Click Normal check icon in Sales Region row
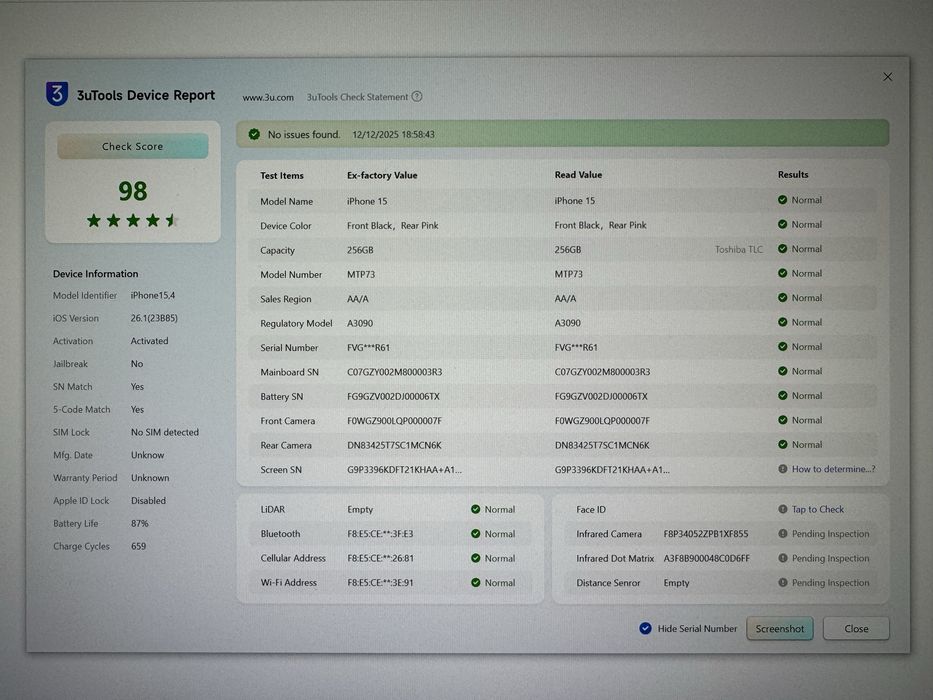The height and width of the screenshot is (700, 933). (782, 298)
